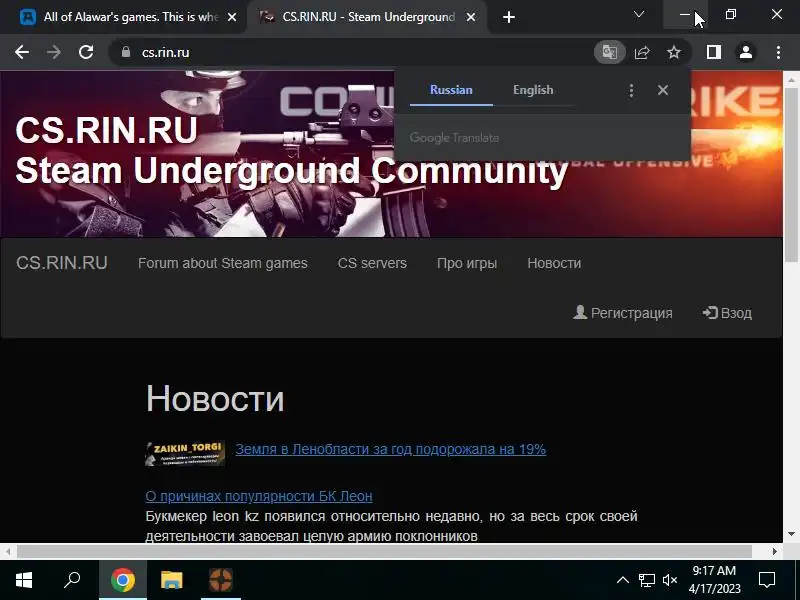Click the muted volume tray icon
The image size is (800, 600).
pyautogui.click(x=669, y=580)
